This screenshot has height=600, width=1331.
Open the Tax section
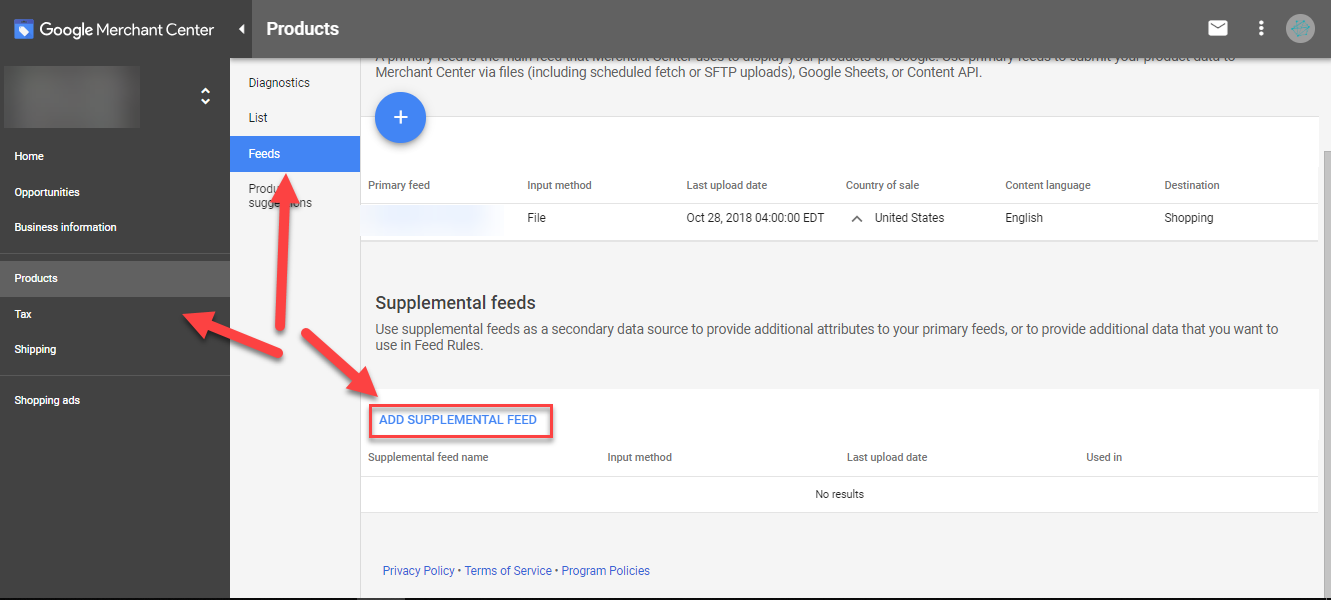point(23,314)
